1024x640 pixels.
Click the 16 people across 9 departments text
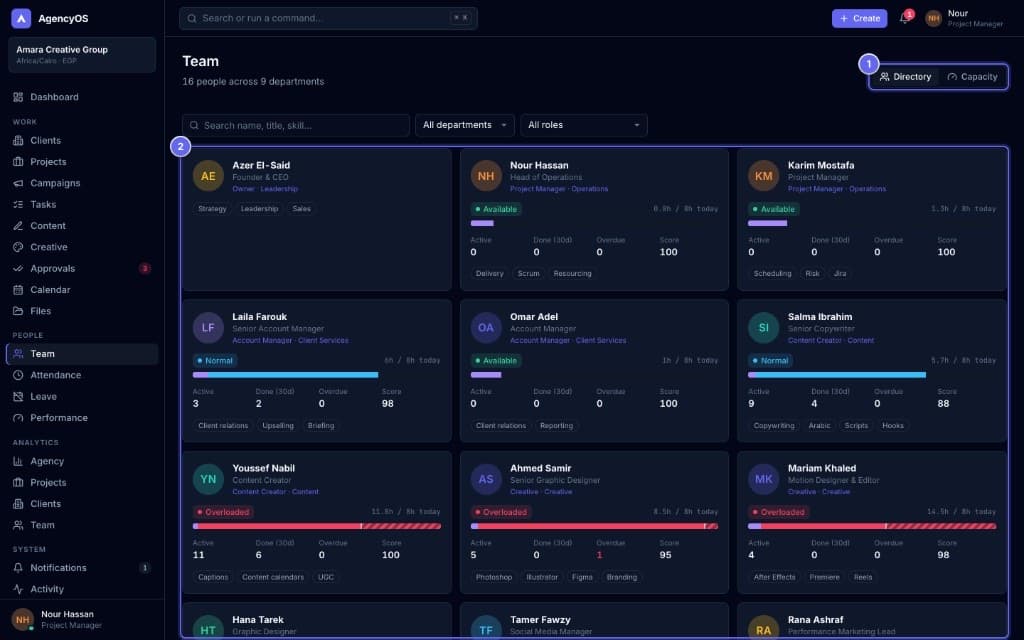click(x=253, y=82)
